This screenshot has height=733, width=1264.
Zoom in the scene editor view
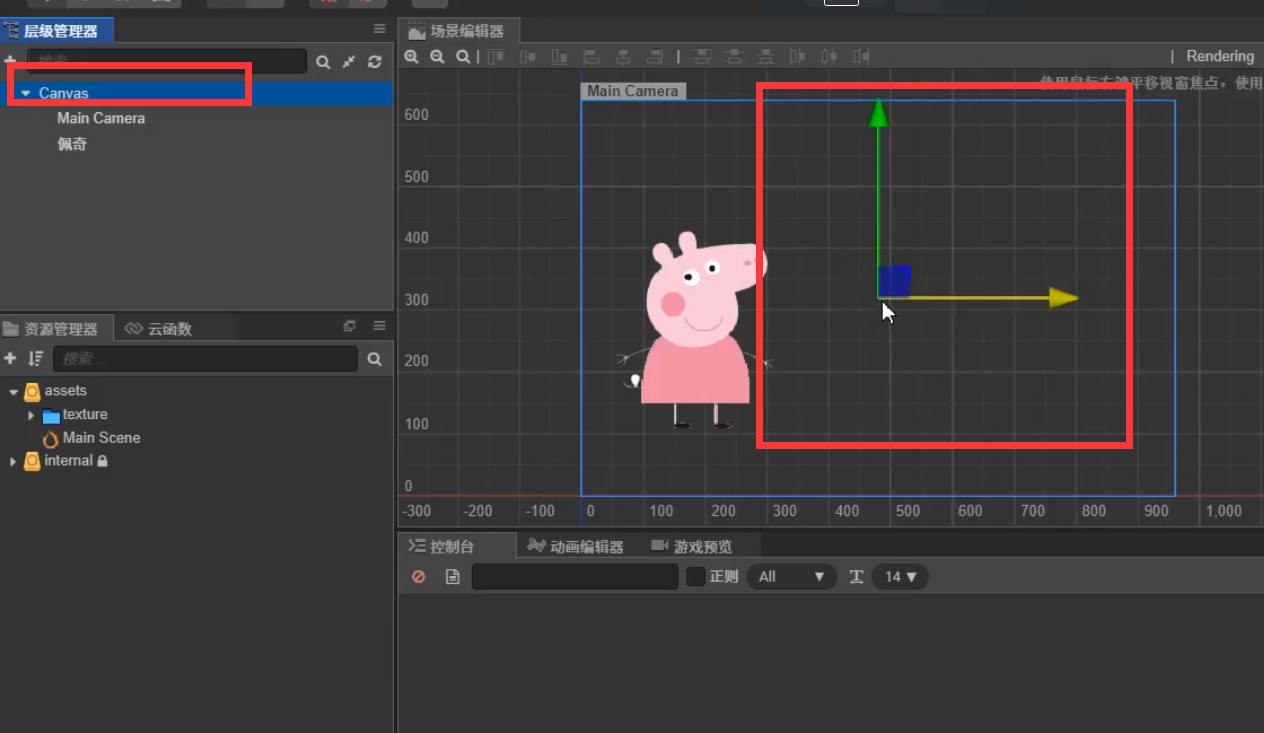pyautogui.click(x=411, y=57)
